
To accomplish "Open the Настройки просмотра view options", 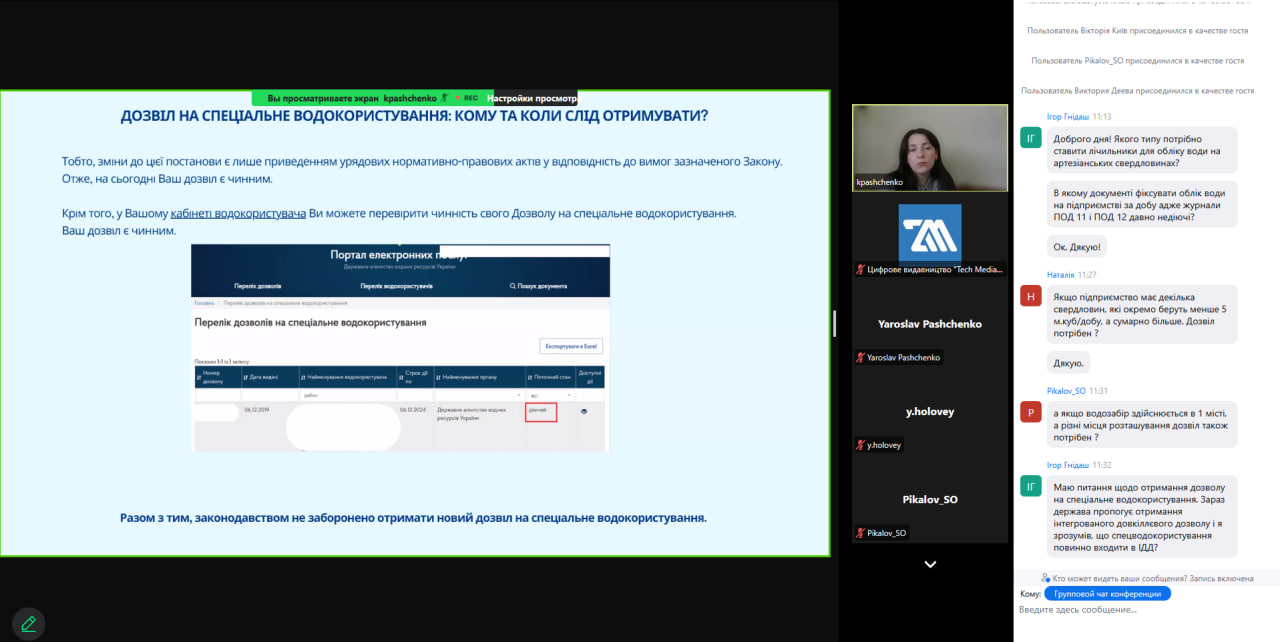I will coord(532,98).
